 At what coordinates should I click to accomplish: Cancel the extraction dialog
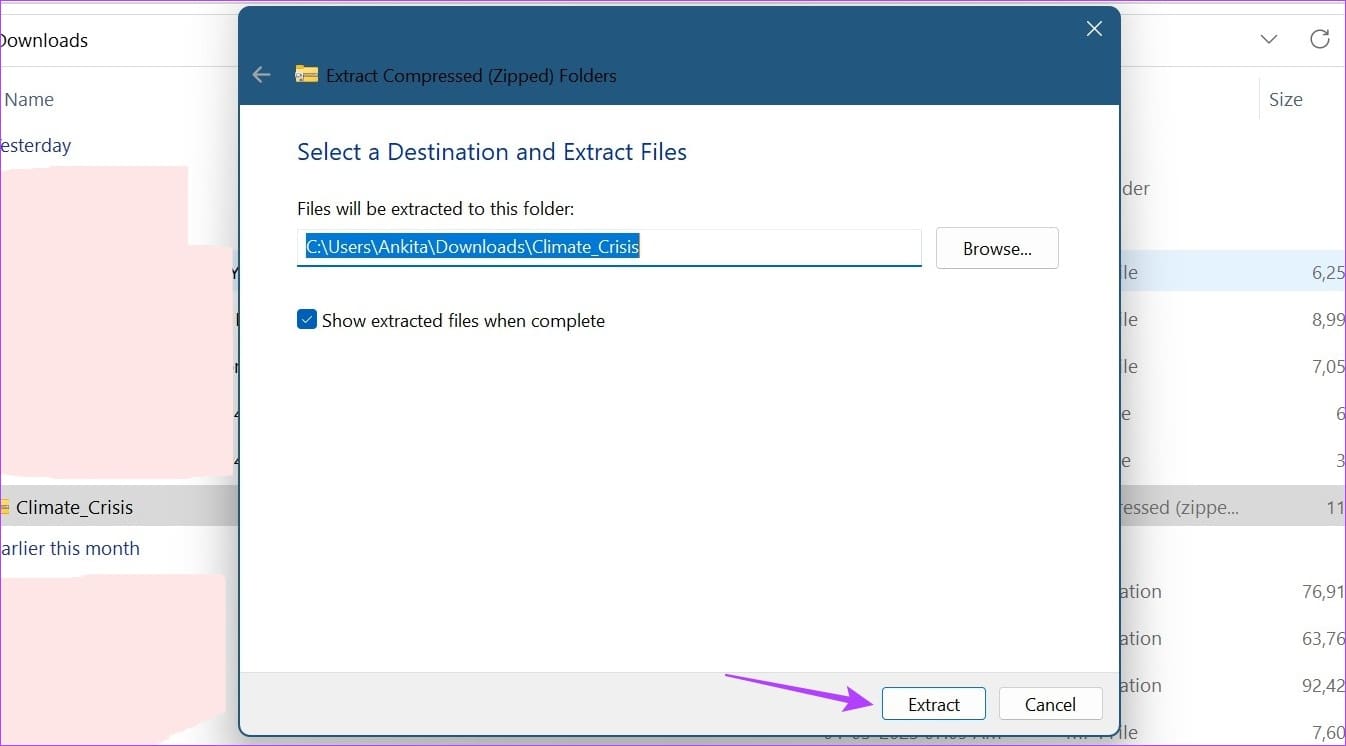click(x=1050, y=704)
